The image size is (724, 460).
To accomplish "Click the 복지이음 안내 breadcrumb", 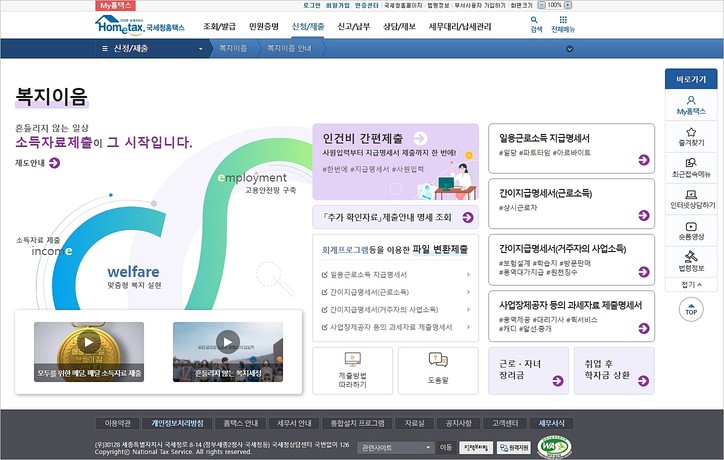I will point(290,48).
